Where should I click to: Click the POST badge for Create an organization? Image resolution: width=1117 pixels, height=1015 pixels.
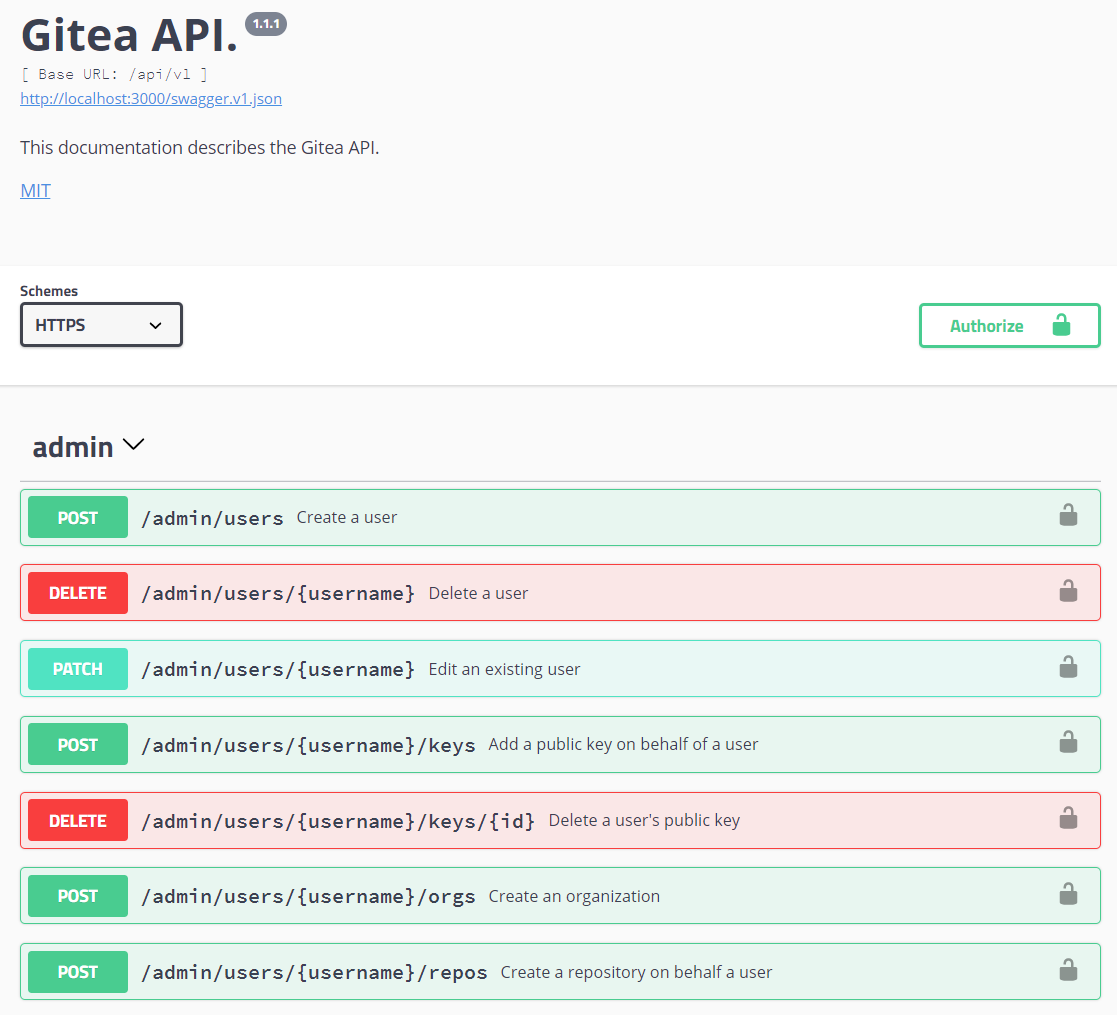[78, 896]
